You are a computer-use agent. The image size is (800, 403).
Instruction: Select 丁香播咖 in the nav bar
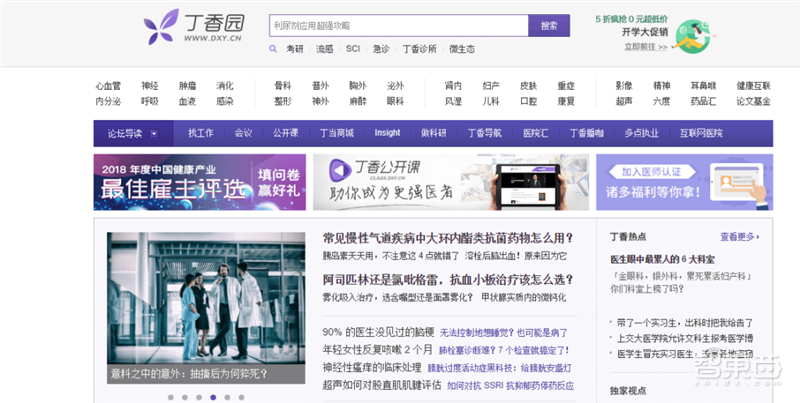click(x=587, y=133)
